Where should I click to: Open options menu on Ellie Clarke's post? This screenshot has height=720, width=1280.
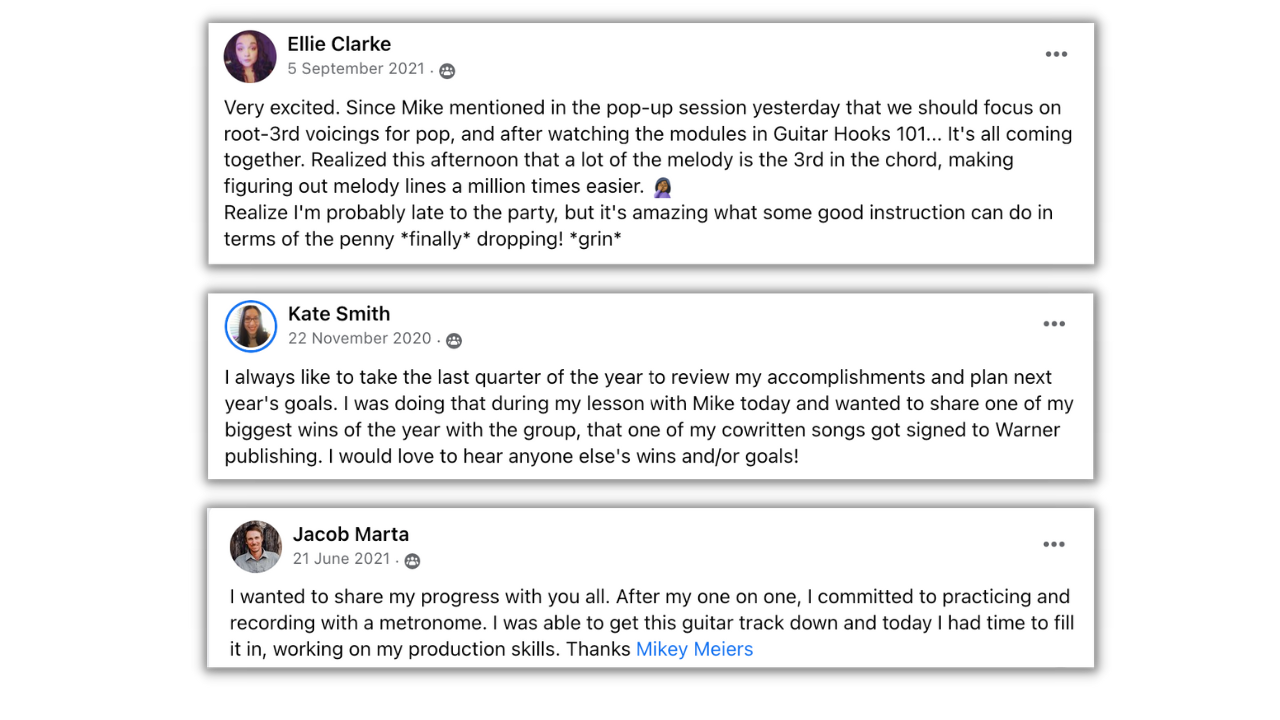click(1056, 54)
